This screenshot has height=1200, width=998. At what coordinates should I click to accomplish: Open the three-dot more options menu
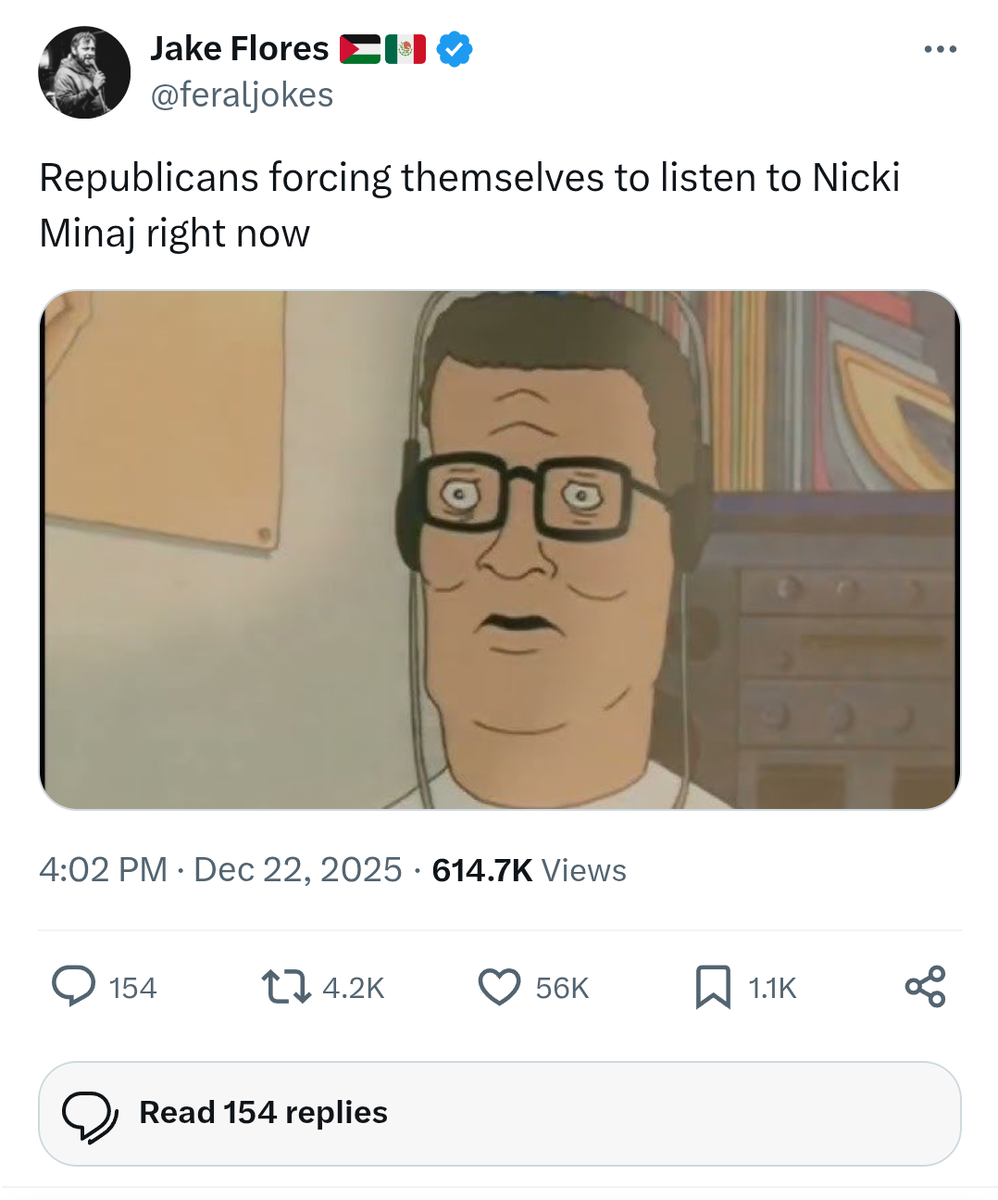pos(940,50)
